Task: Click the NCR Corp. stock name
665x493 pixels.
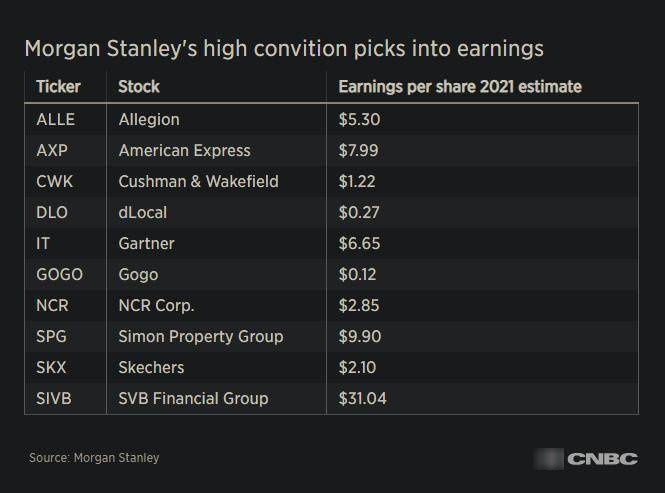Action: (156, 305)
